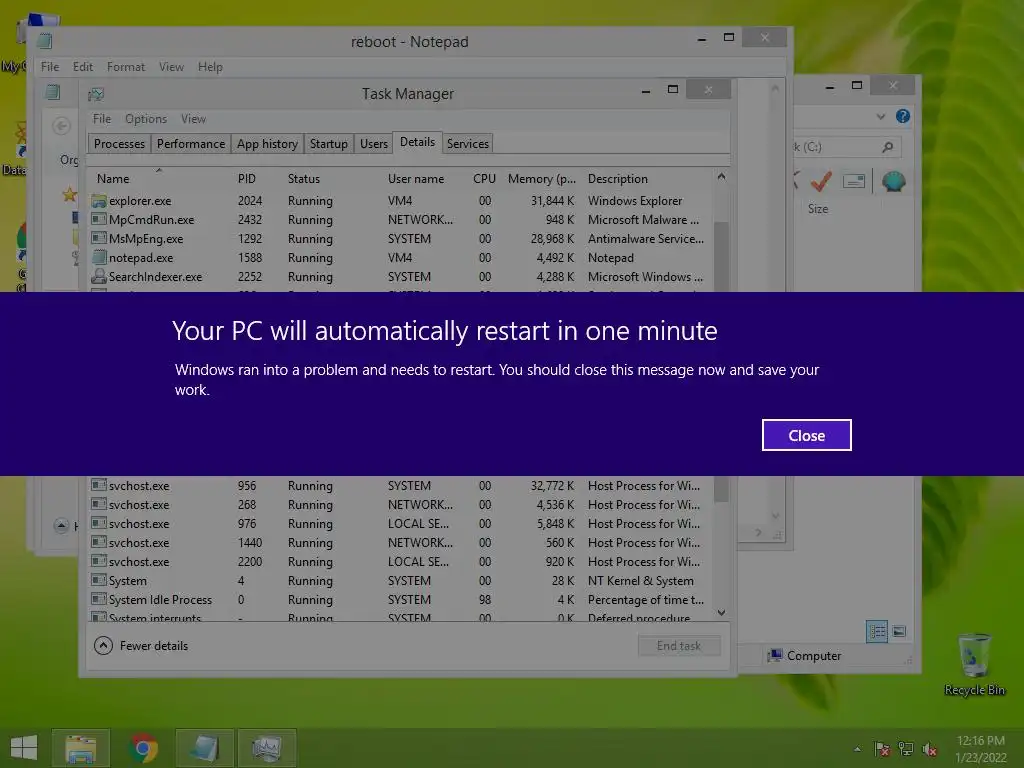Screen dimensions: 1024x768
Task: Click the muted volume tray icon
Action: pyautogui.click(x=929, y=749)
